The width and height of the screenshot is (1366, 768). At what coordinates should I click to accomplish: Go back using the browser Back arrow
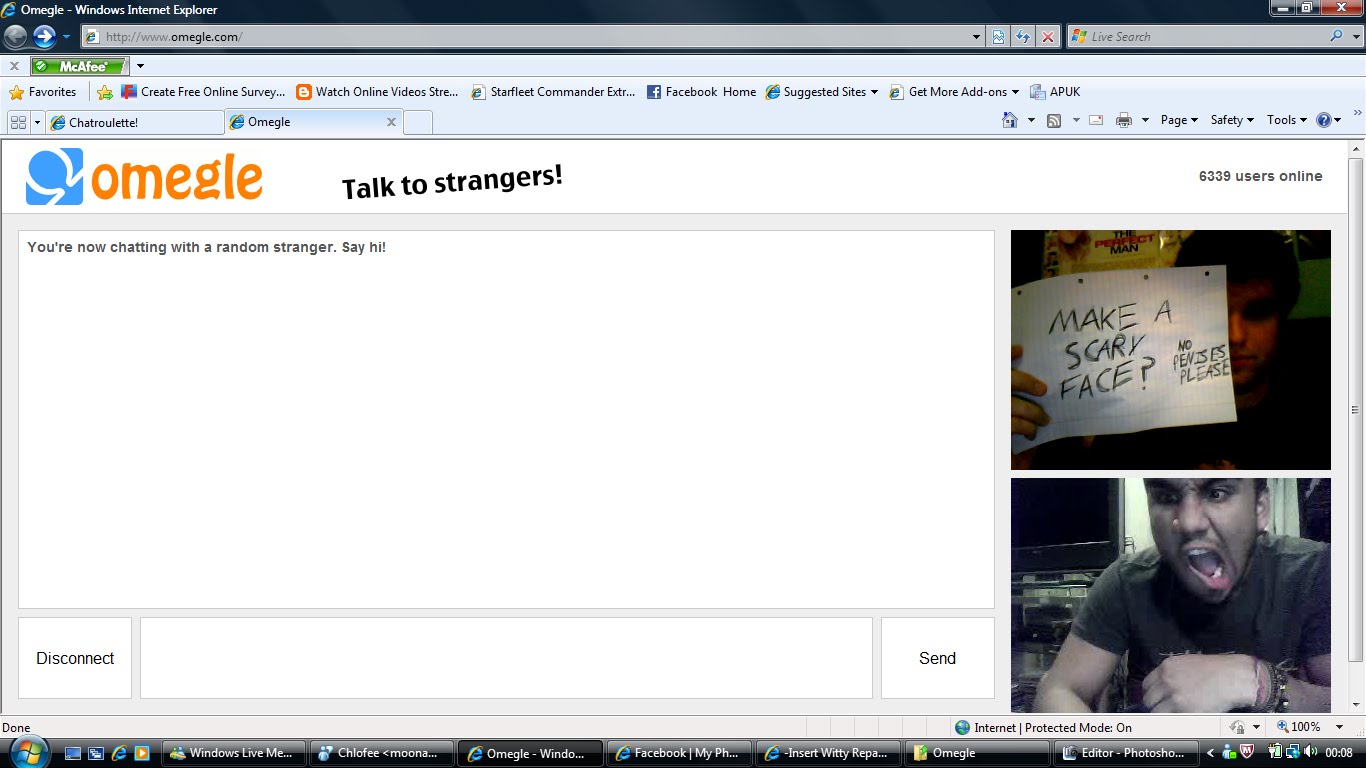(x=15, y=37)
